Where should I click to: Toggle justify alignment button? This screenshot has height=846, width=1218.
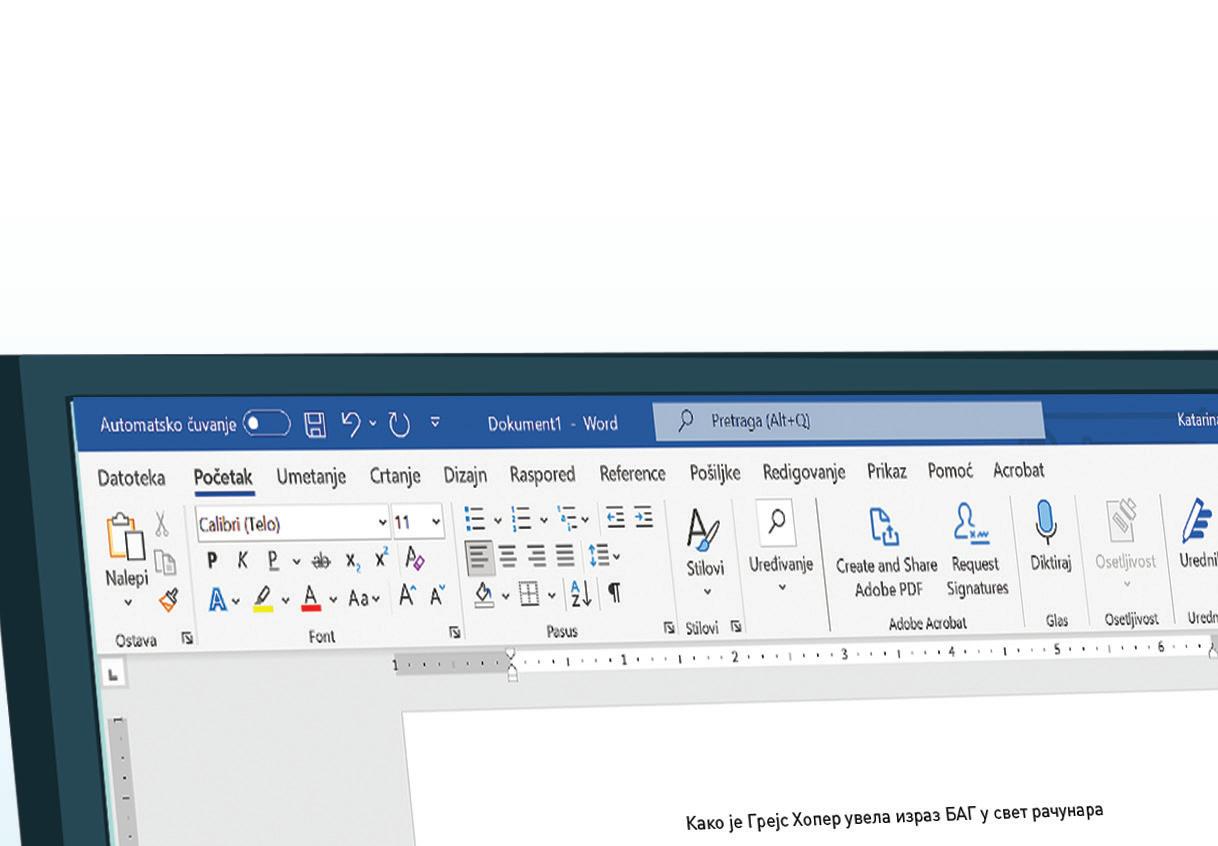(x=566, y=555)
